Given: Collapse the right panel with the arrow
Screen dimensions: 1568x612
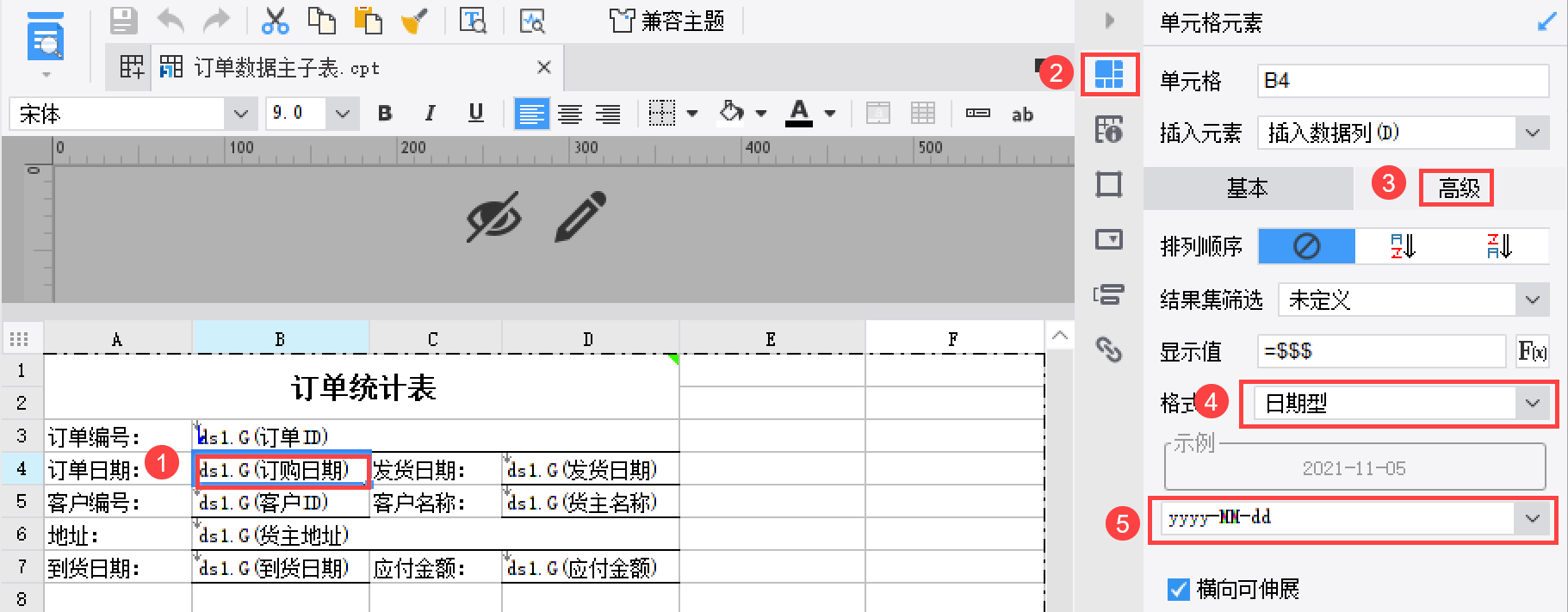Looking at the screenshot, I should click(1109, 20).
